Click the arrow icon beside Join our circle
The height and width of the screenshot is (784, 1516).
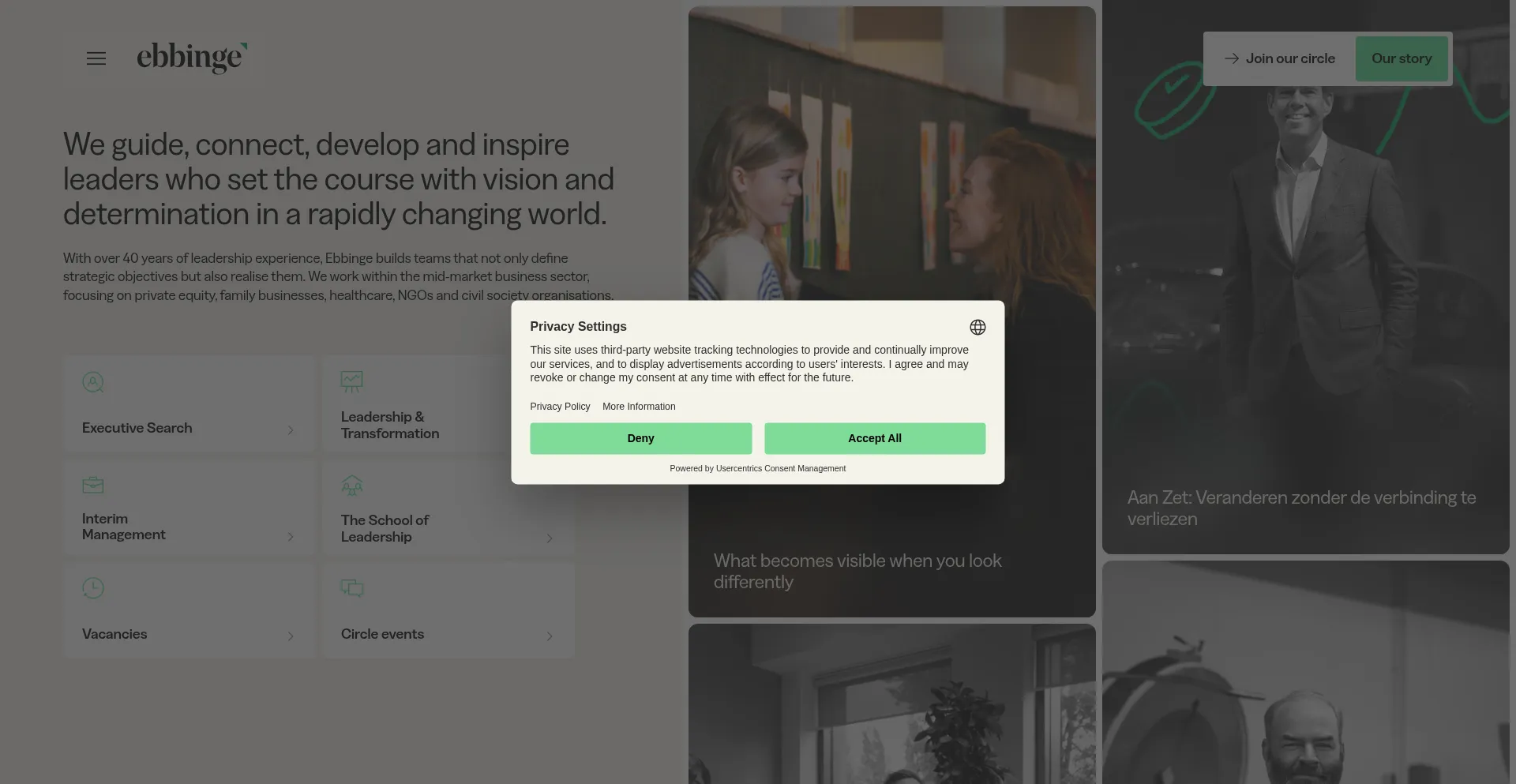pos(1232,58)
